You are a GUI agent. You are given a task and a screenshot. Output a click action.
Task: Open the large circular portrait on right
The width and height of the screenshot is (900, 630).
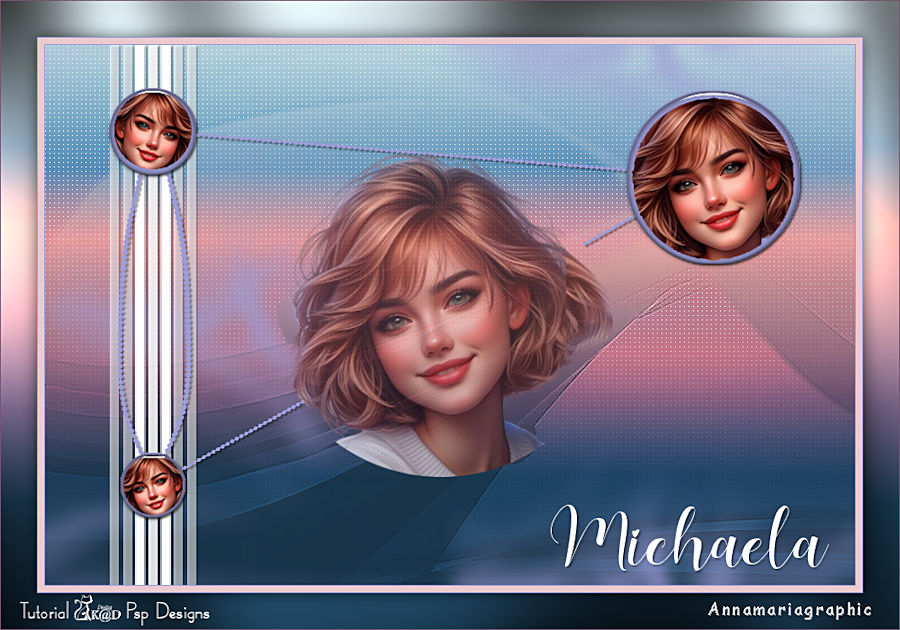click(x=714, y=178)
